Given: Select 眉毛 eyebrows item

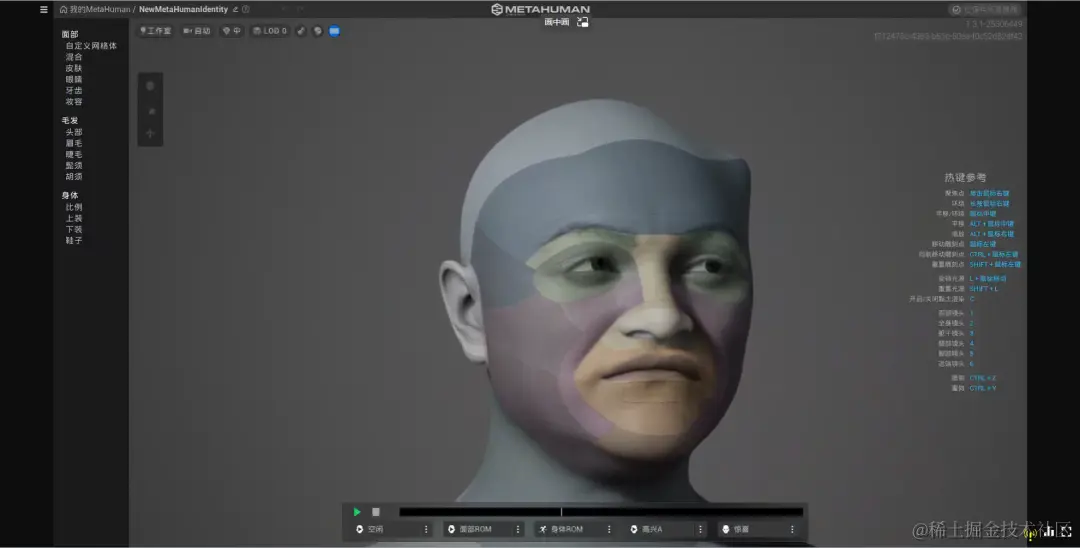Looking at the screenshot, I should (x=74, y=143).
